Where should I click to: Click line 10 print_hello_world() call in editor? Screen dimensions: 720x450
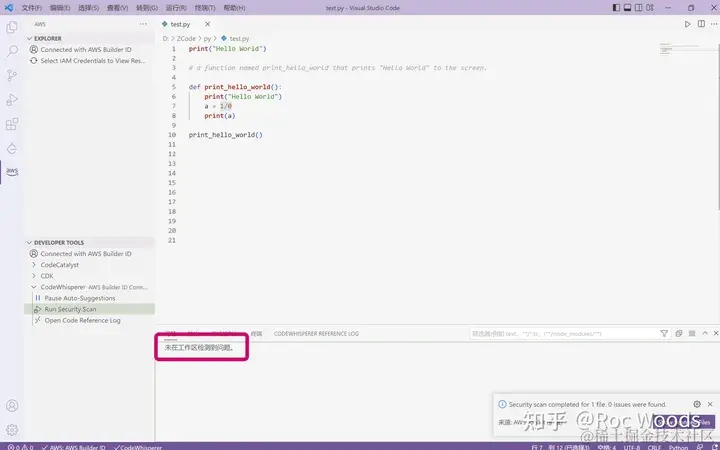225,135
